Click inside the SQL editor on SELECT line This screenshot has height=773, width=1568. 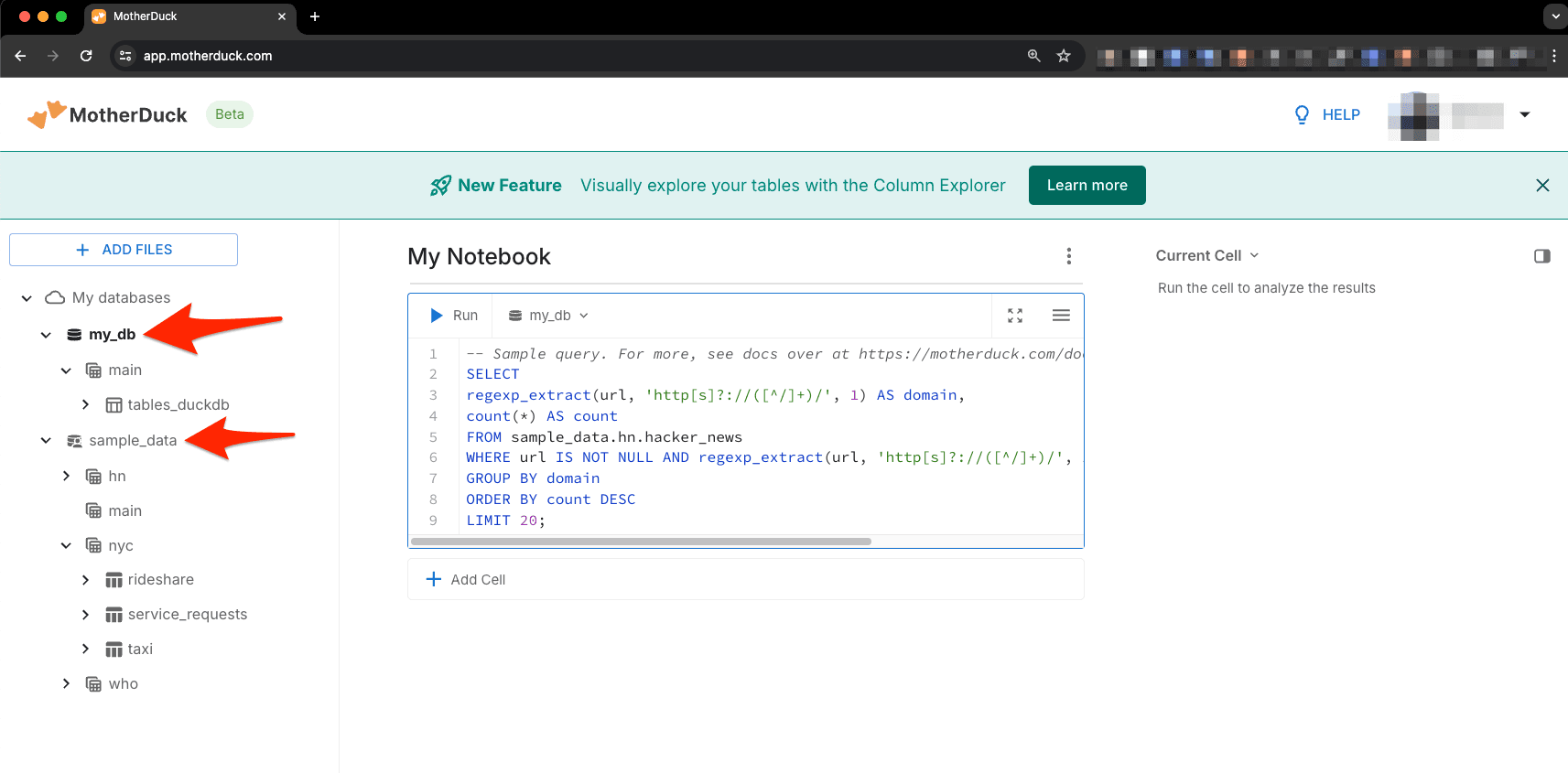pyautogui.click(x=492, y=374)
